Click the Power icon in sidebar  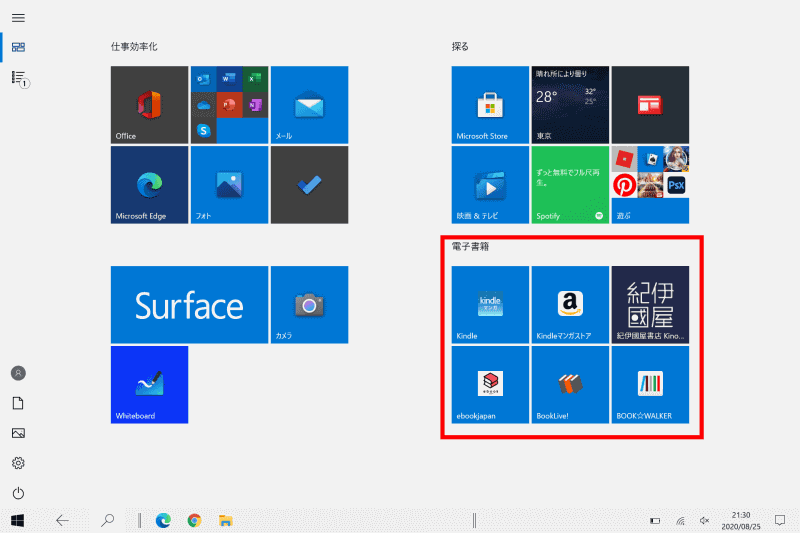pyautogui.click(x=18, y=493)
